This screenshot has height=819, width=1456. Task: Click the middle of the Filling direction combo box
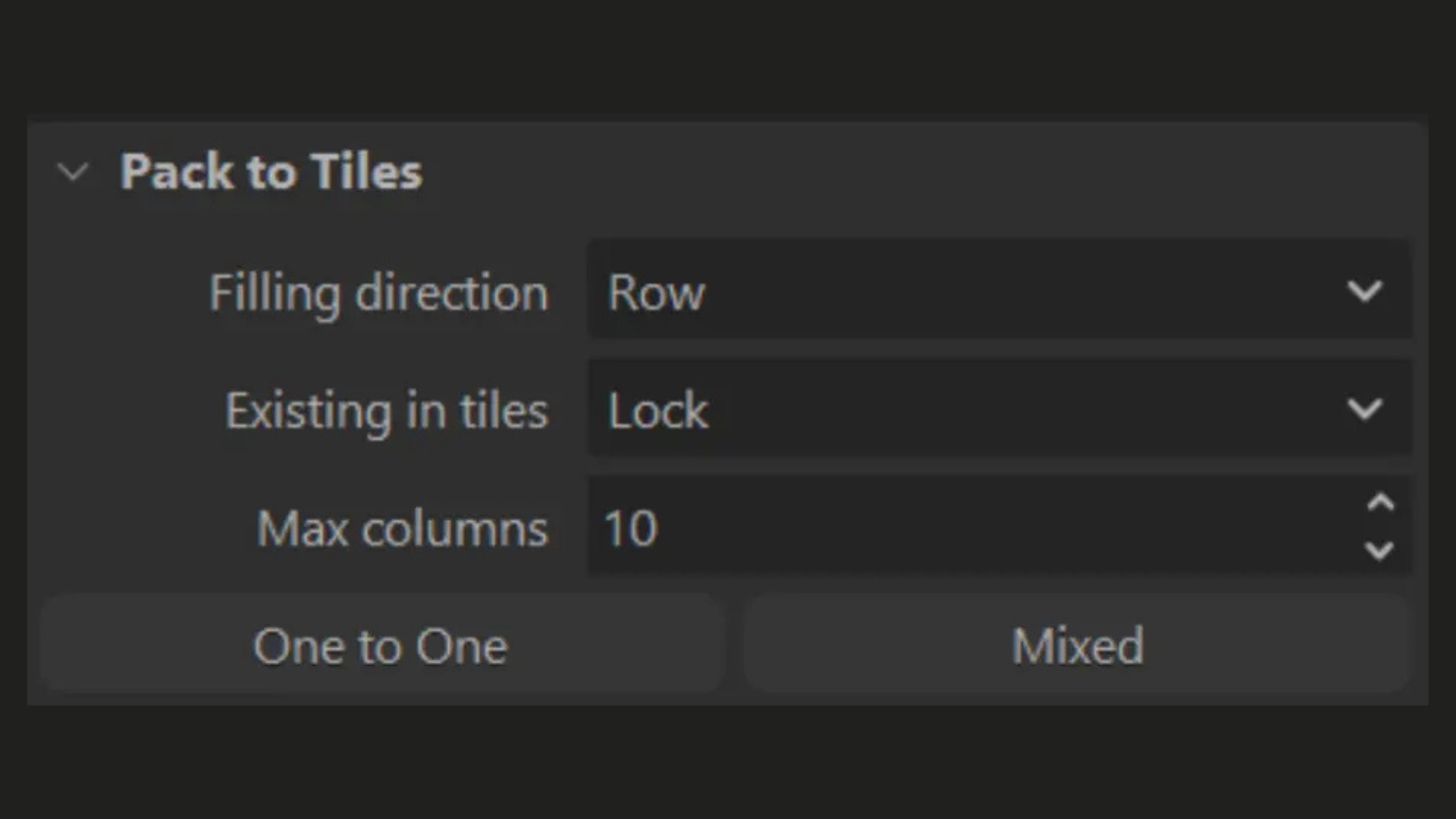tap(999, 291)
